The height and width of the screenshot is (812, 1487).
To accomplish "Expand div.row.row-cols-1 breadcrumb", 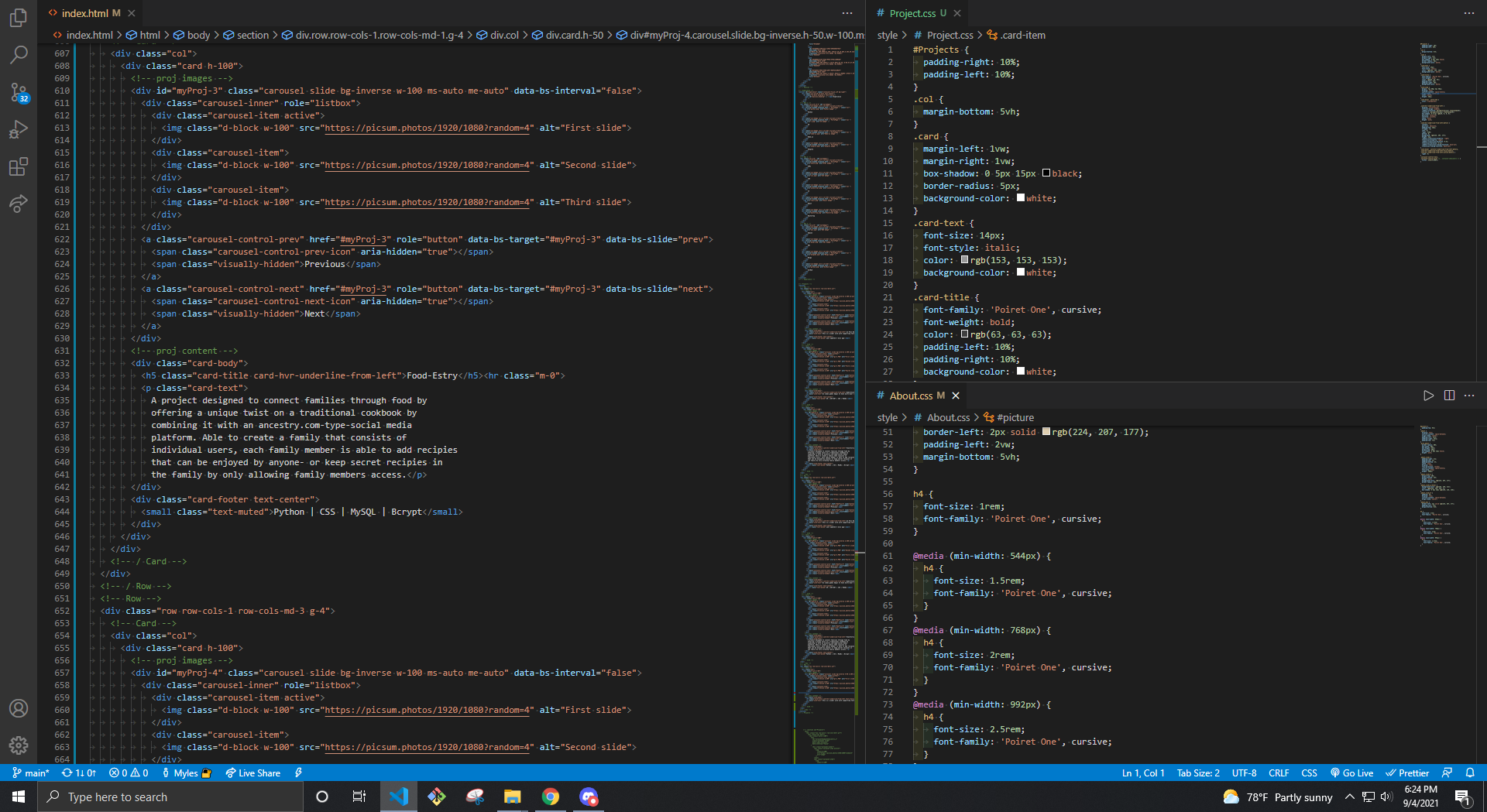I will 372,35.
